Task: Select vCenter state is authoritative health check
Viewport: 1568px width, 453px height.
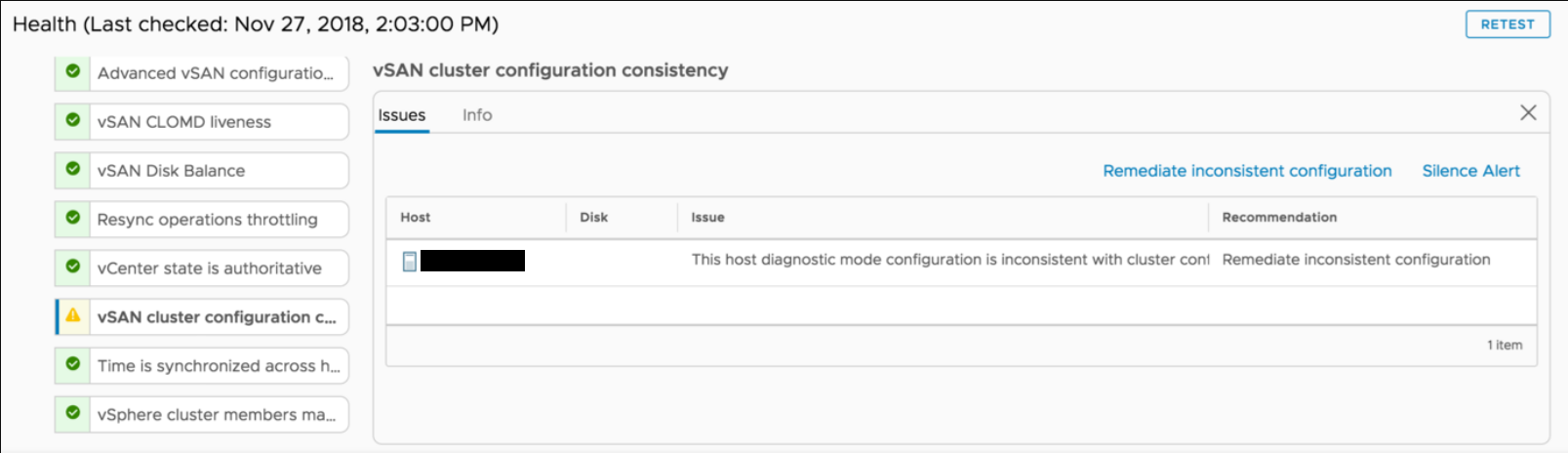Action: pos(209,268)
